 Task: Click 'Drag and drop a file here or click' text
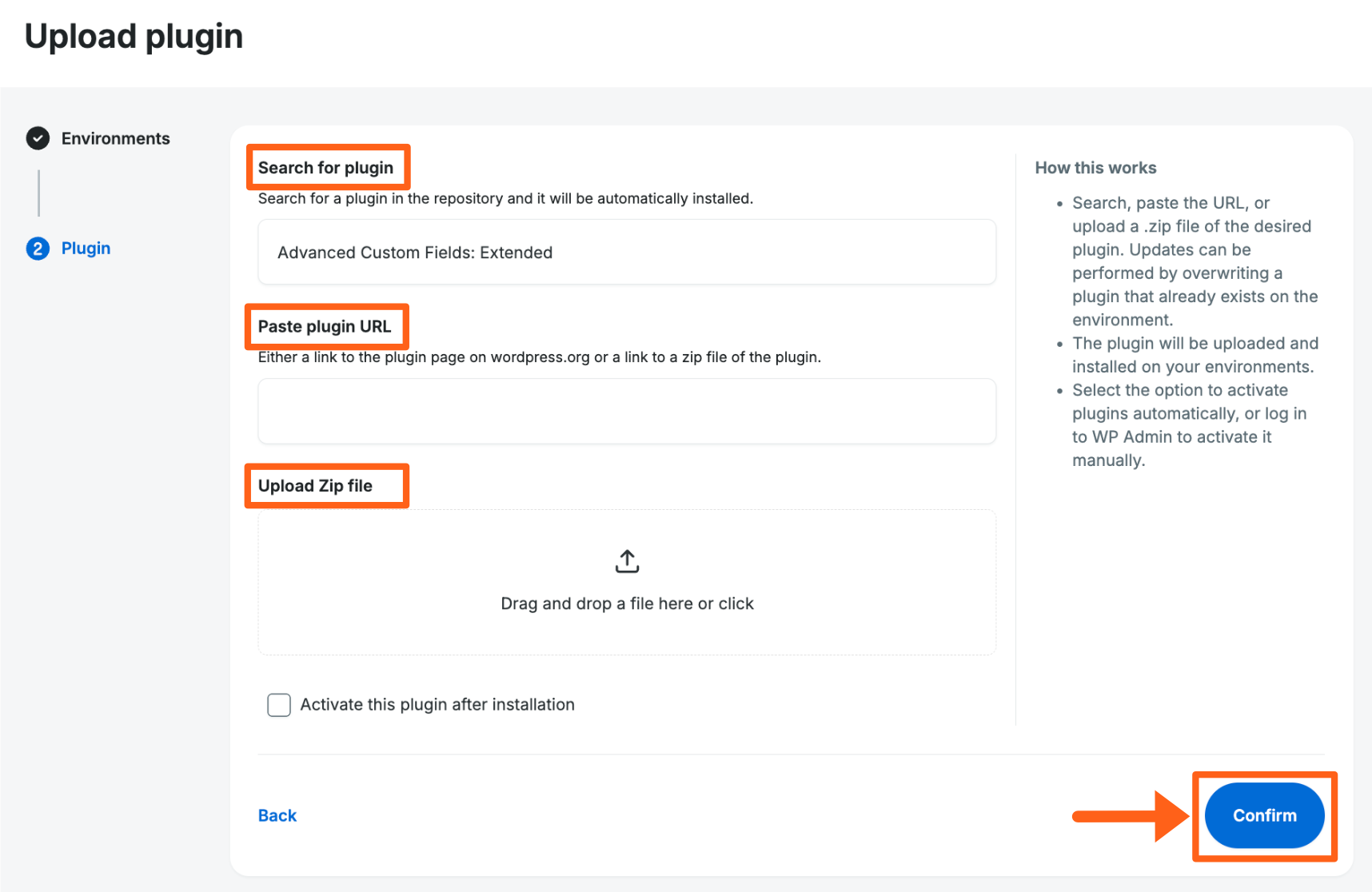point(627,603)
